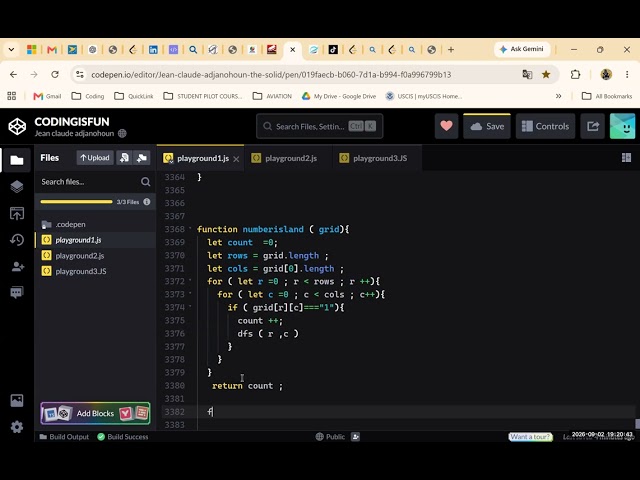Collapse the line 3372 for-loop fold arrow
Screen dimensions: 640x480
click(190, 280)
